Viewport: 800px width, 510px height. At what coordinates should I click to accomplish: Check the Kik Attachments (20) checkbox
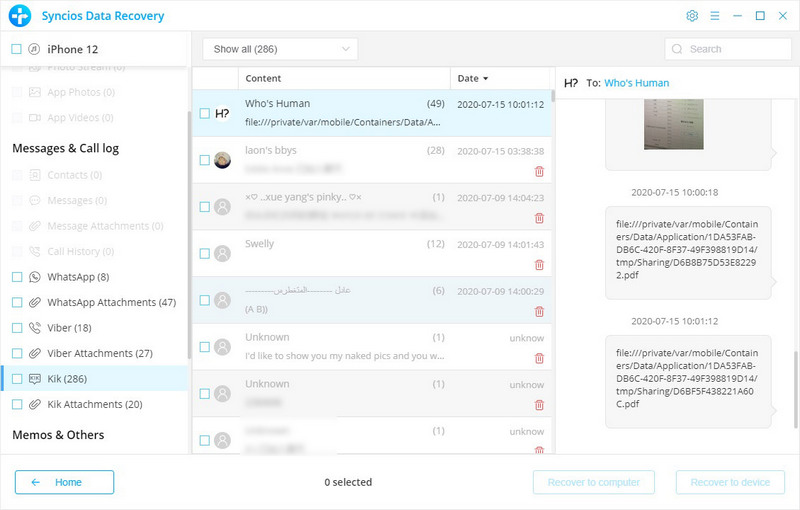pyautogui.click(x=17, y=404)
